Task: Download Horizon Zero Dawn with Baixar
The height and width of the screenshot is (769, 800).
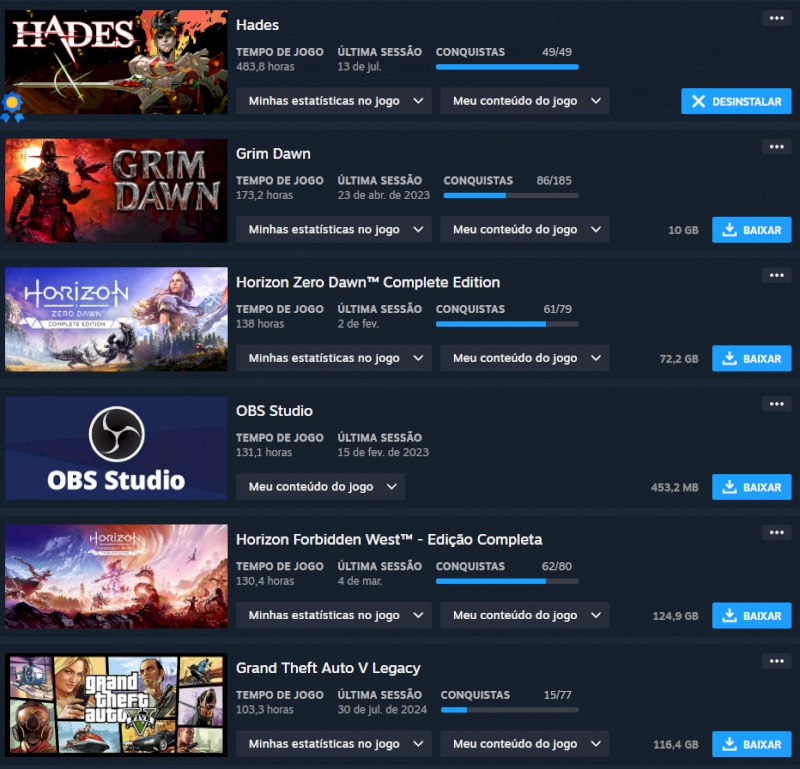Action: 752,358
